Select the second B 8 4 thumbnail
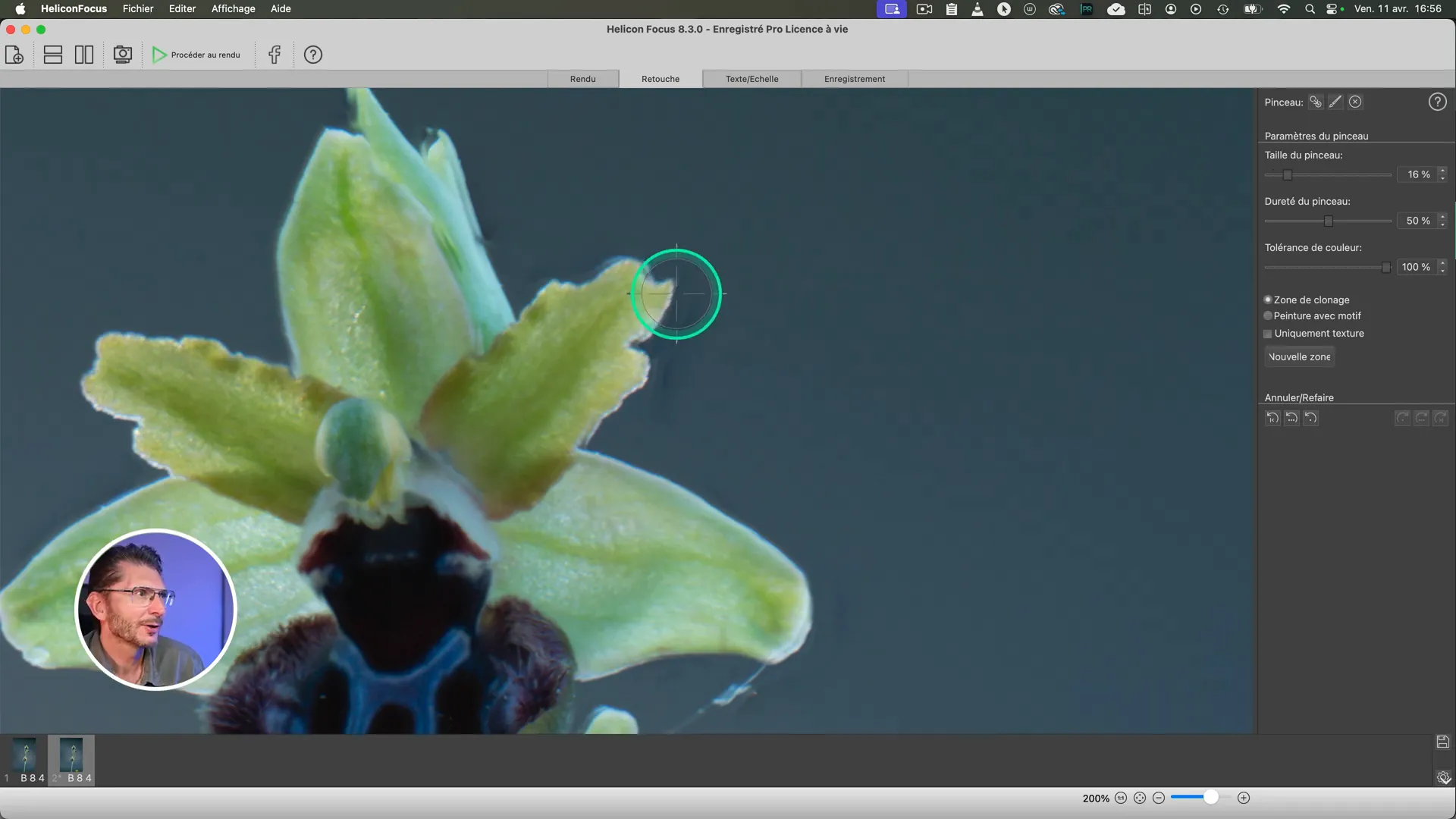The width and height of the screenshot is (1456, 819). (71, 760)
